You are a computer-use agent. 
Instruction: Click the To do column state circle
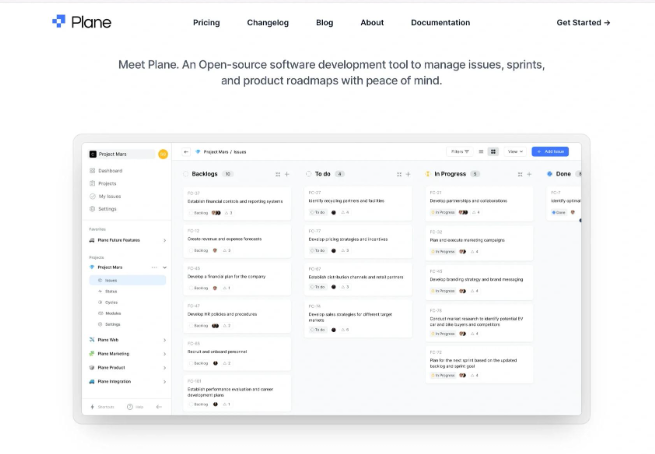point(309,174)
